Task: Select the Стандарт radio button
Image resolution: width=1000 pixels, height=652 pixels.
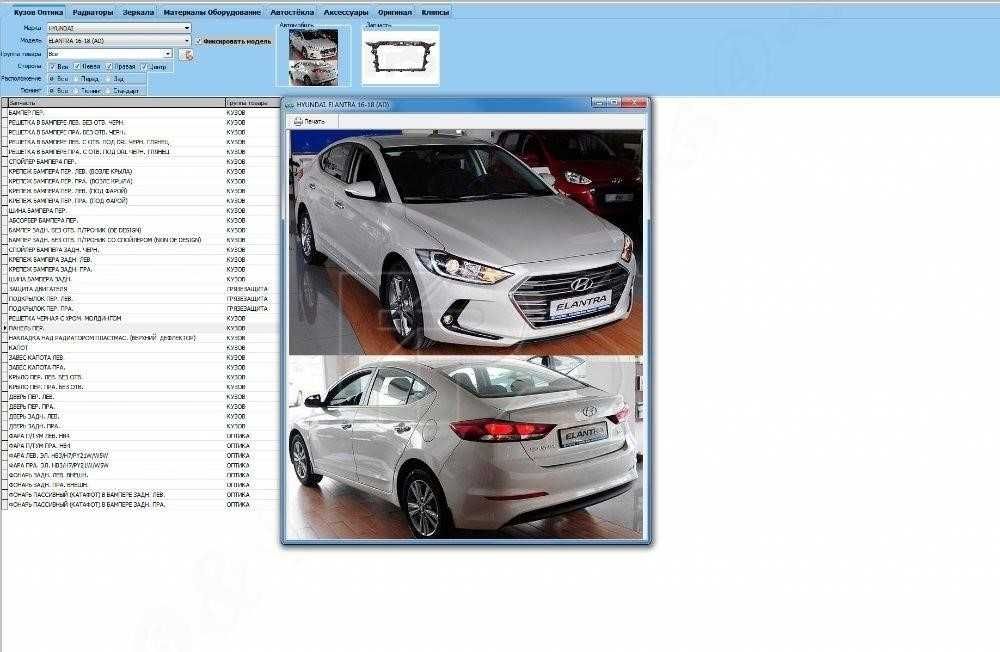Action: (108, 91)
